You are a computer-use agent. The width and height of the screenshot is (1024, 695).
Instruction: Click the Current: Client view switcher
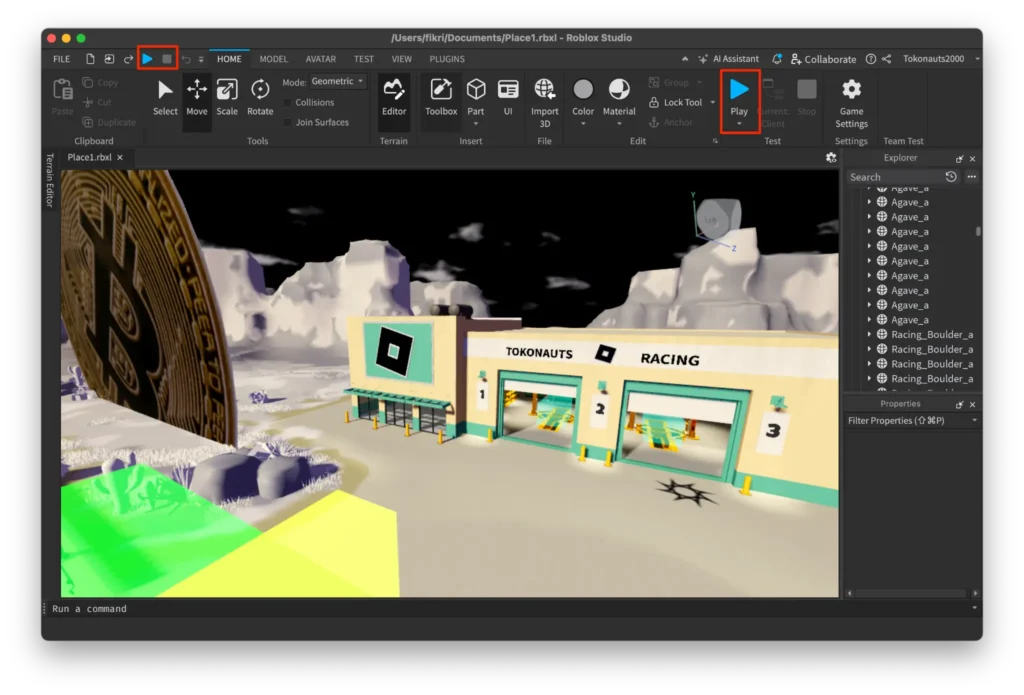tap(773, 103)
